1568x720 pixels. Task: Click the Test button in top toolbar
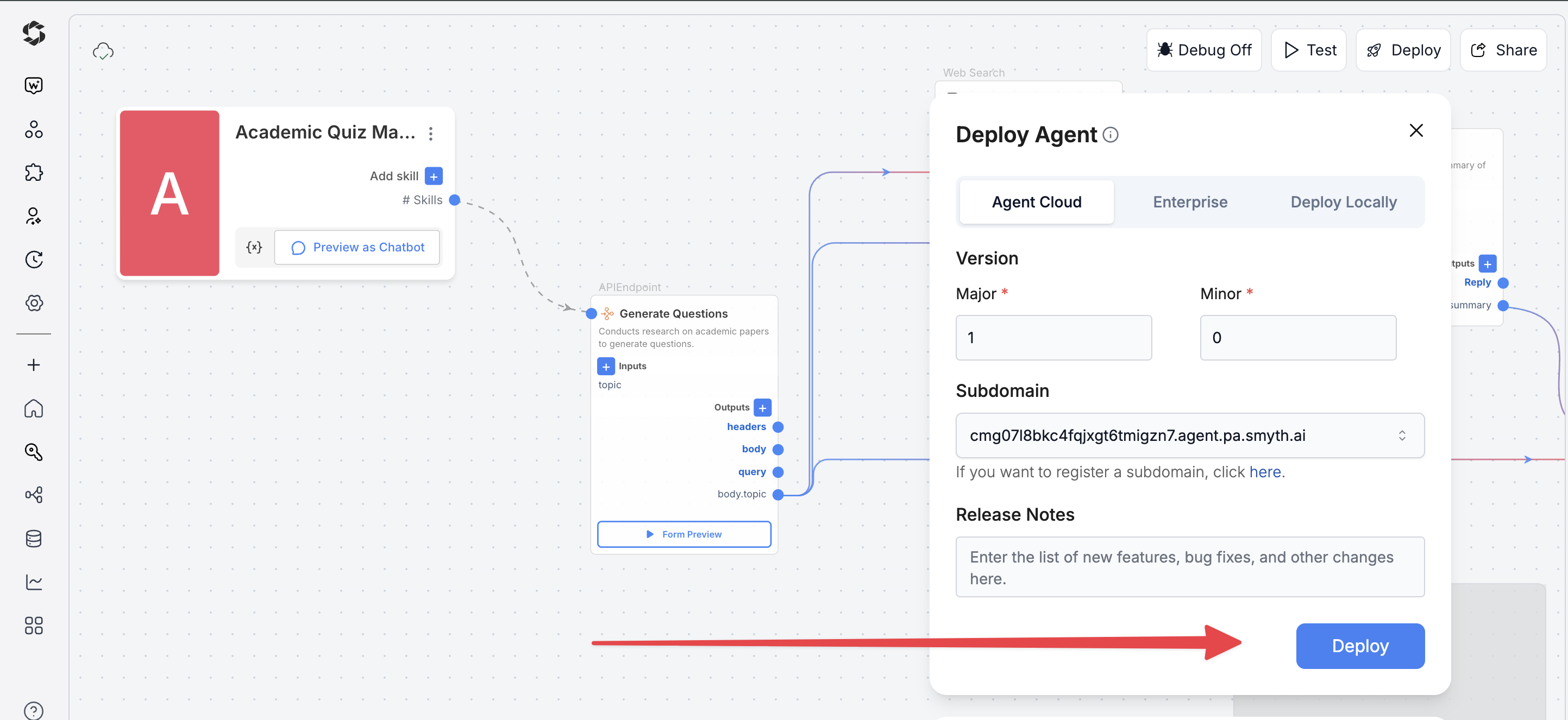[1309, 50]
